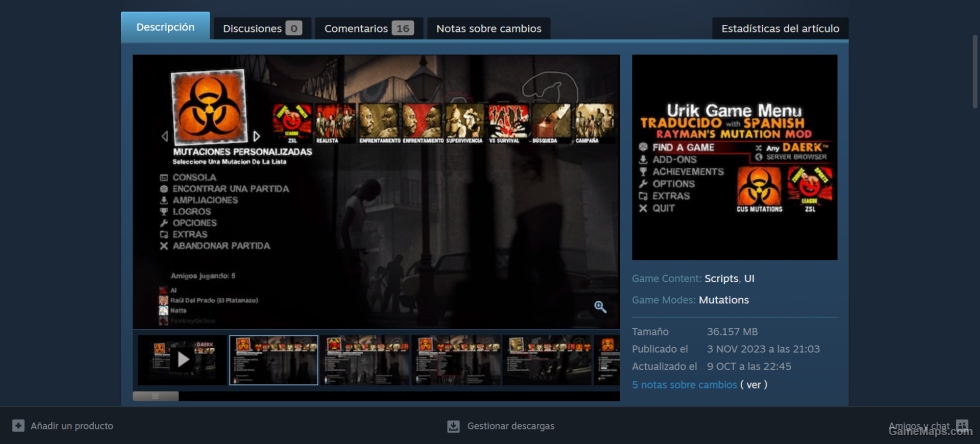Select the highlighted second screenshot thumbnail

[x=273, y=360]
